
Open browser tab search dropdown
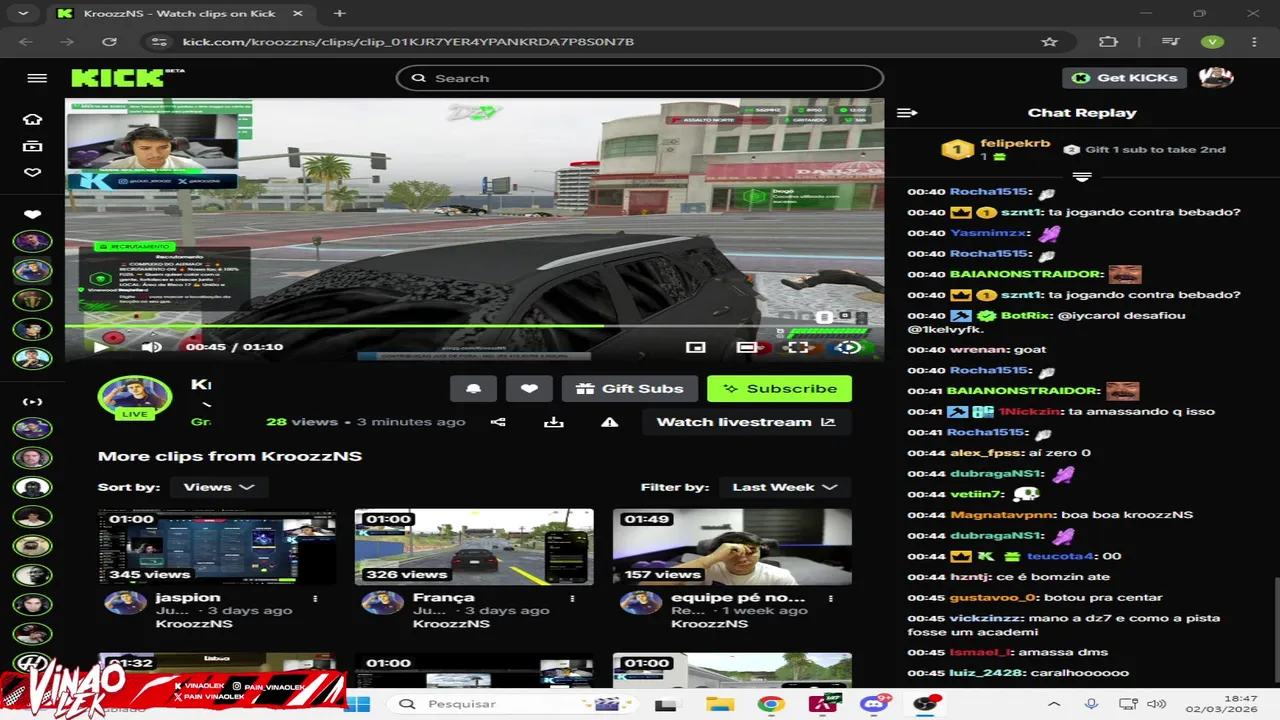[x=24, y=13]
